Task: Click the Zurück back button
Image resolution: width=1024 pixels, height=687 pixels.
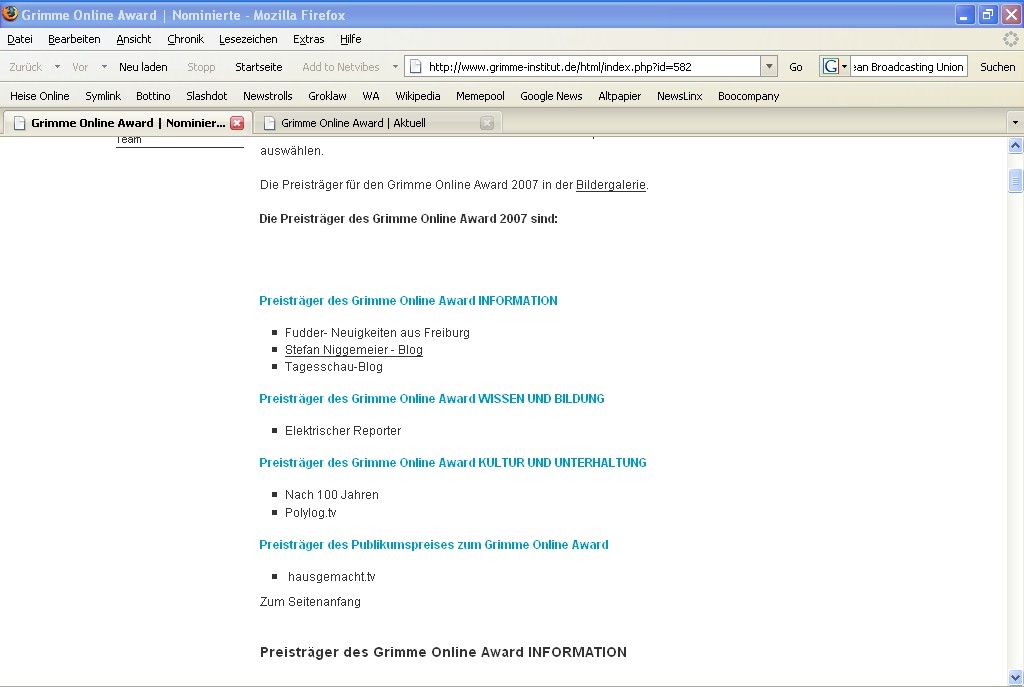Action: (x=25, y=67)
